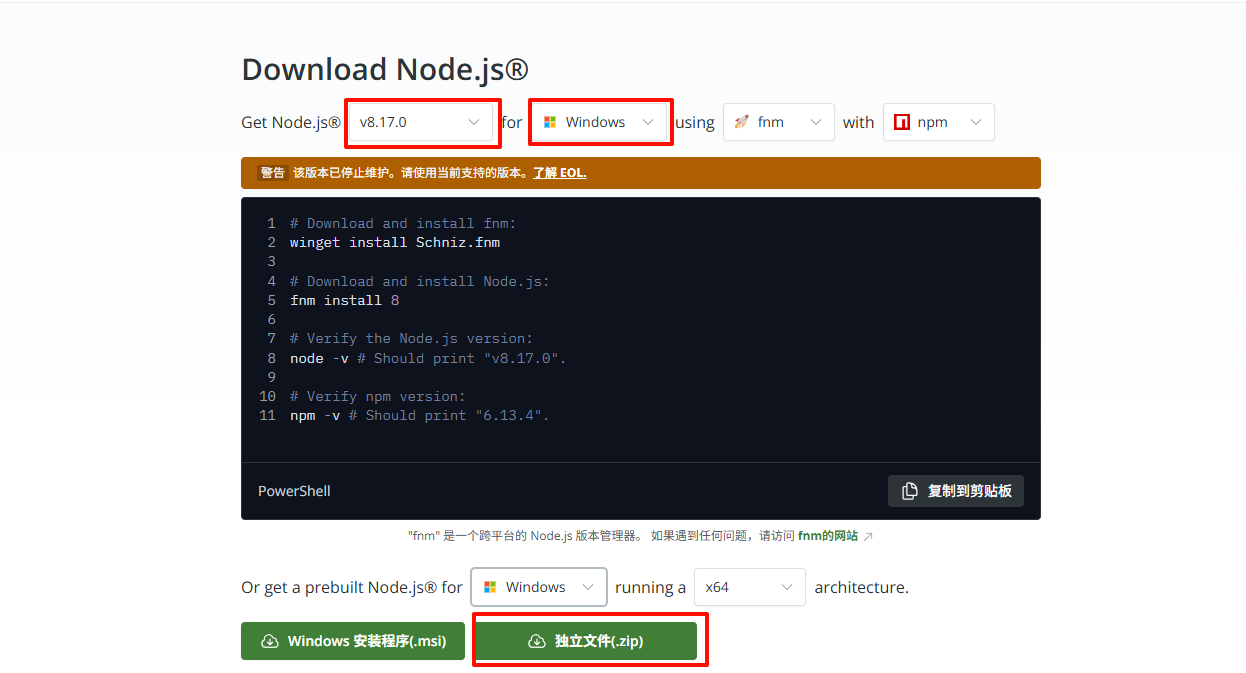Open the x64 architecture dropdown

(x=749, y=587)
